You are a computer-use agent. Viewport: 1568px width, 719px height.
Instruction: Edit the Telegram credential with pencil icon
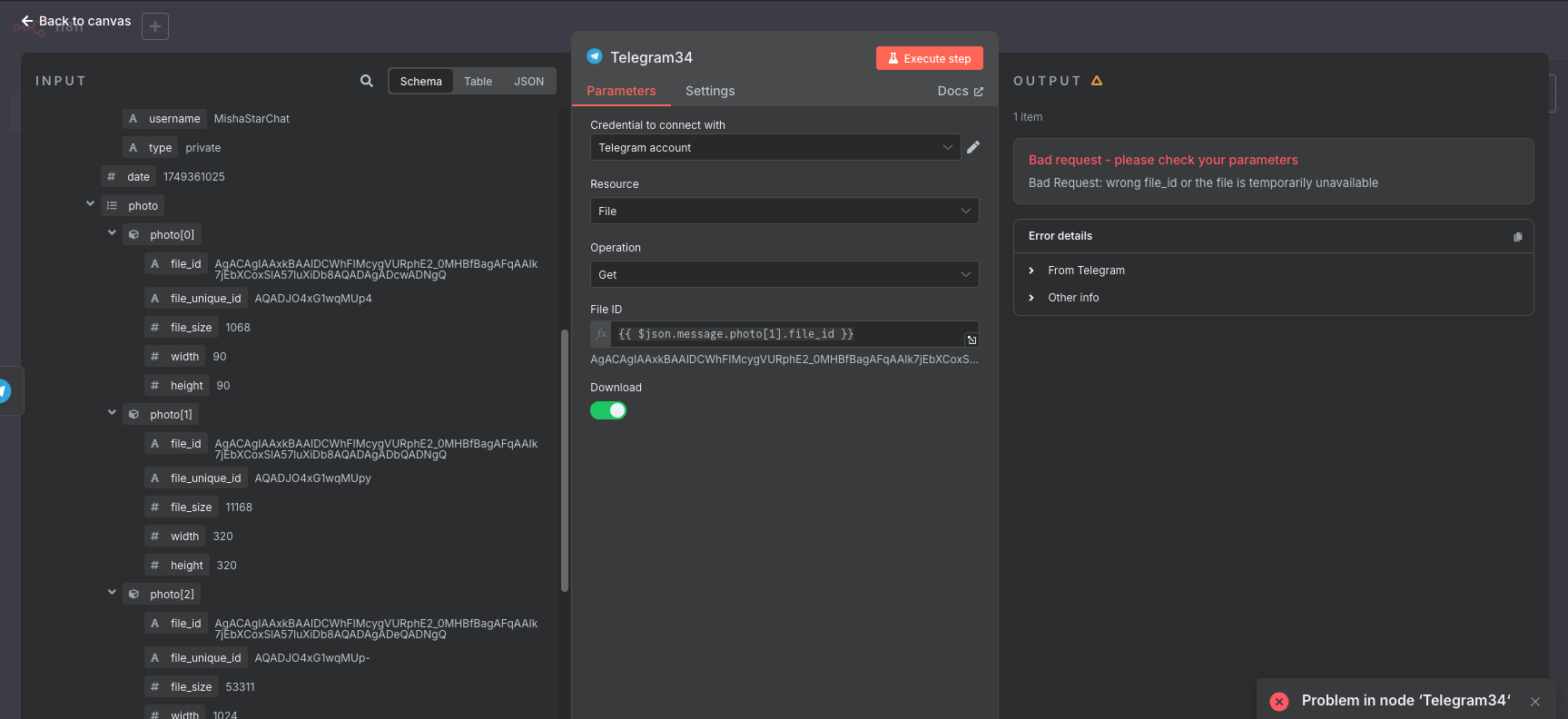pyautogui.click(x=973, y=147)
